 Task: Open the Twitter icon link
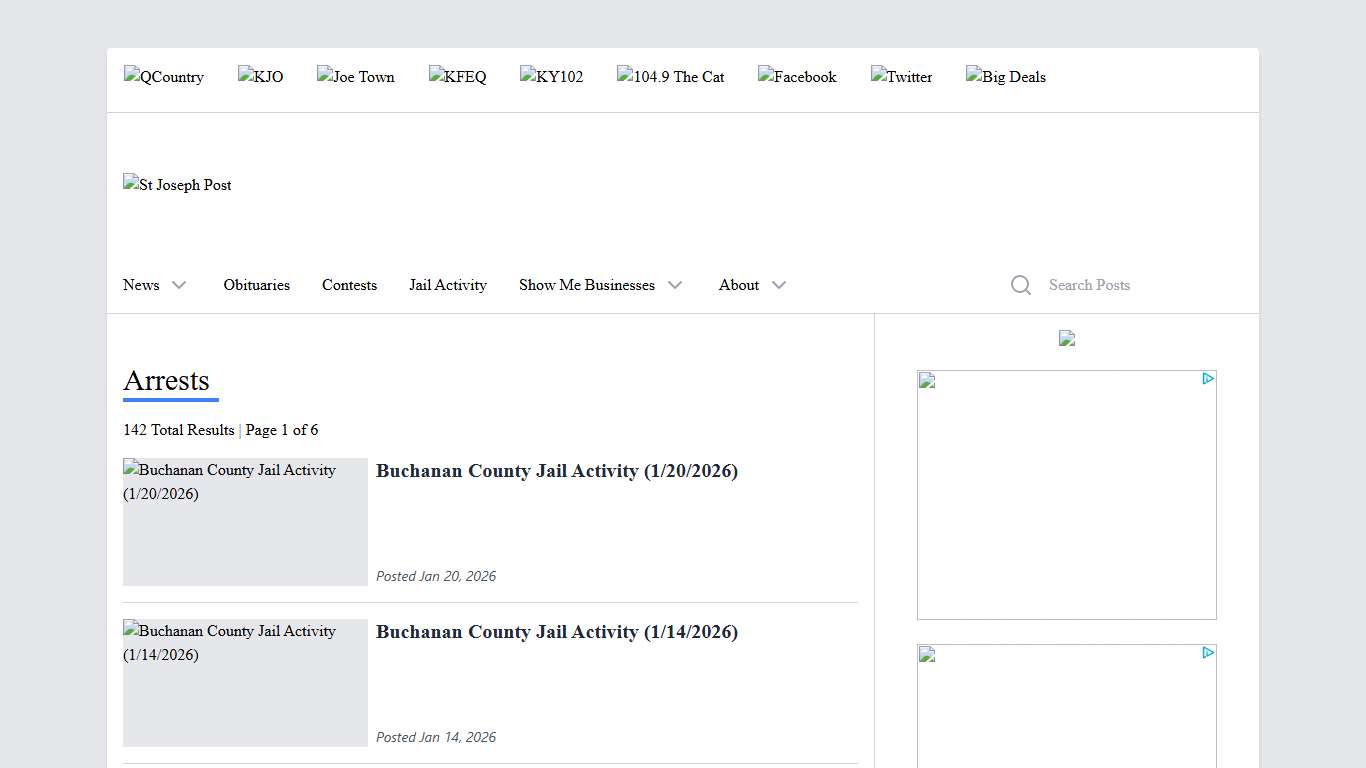(x=901, y=77)
